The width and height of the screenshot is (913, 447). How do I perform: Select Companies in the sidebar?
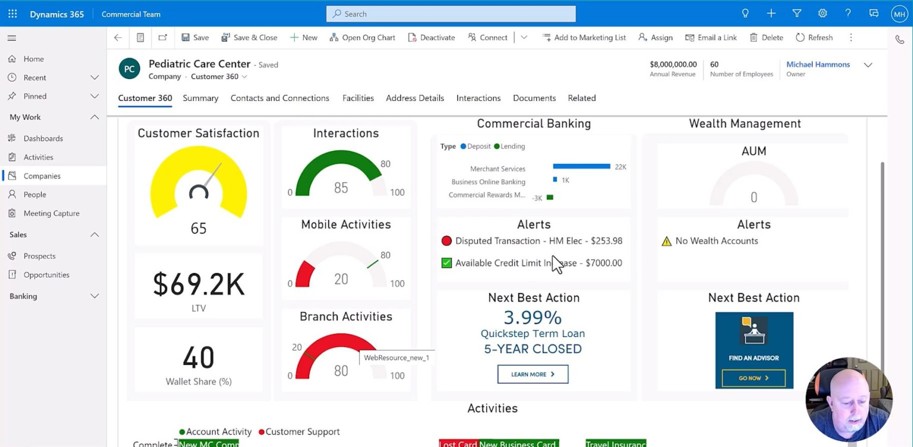[x=53, y=176]
